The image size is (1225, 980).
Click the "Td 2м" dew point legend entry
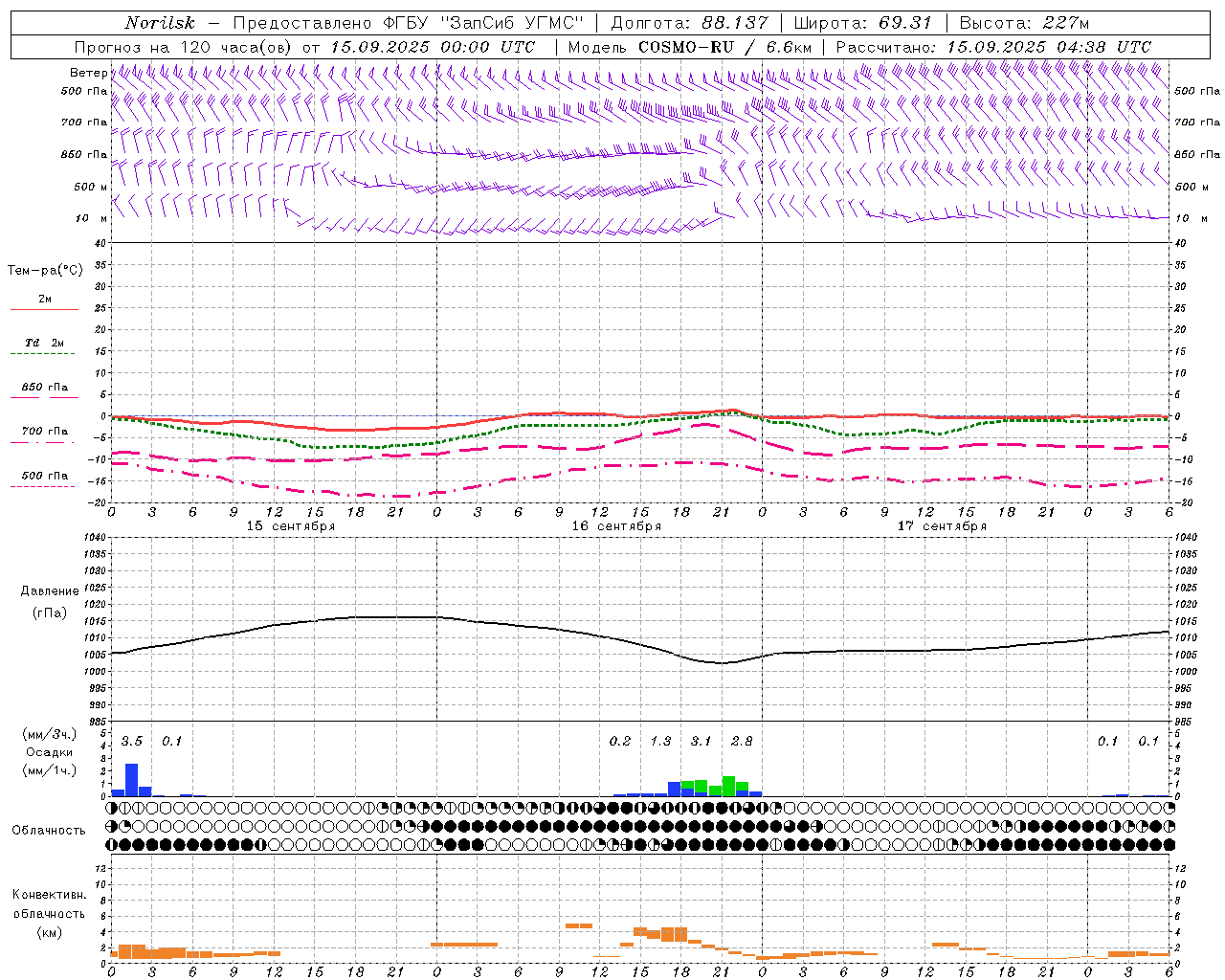click(45, 343)
